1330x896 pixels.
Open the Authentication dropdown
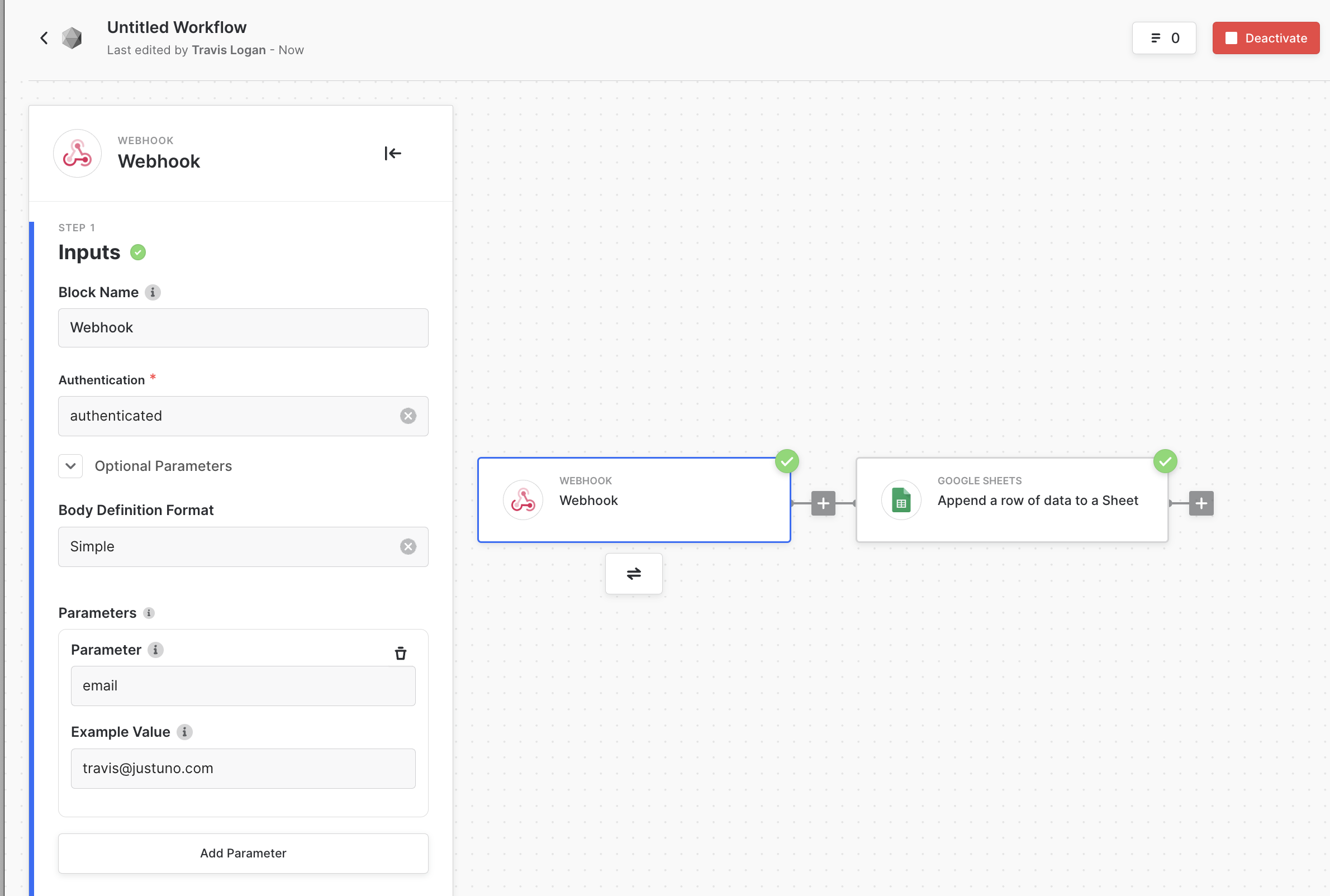[x=229, y=416]
